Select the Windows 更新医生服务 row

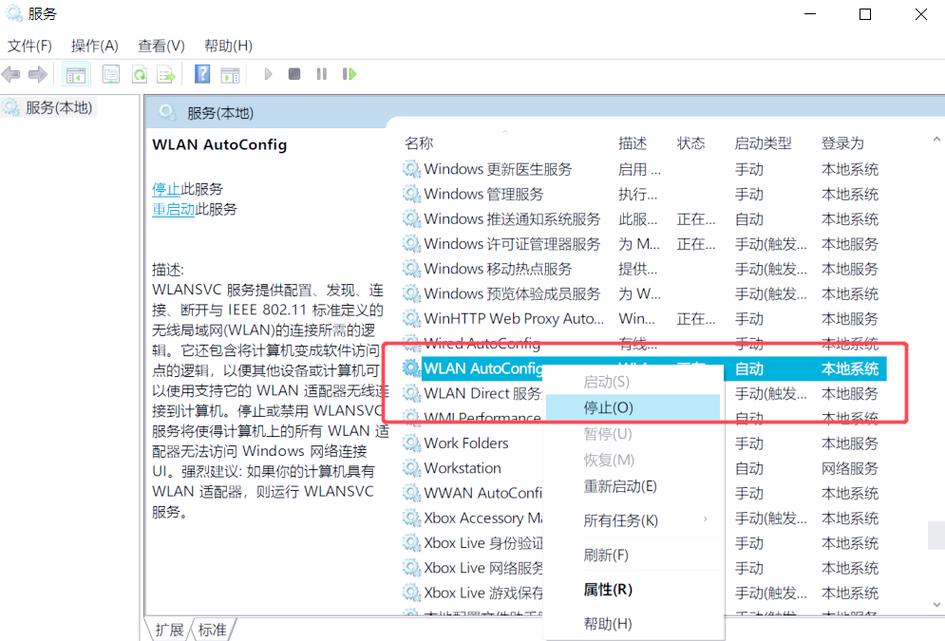tap(644, 169)
